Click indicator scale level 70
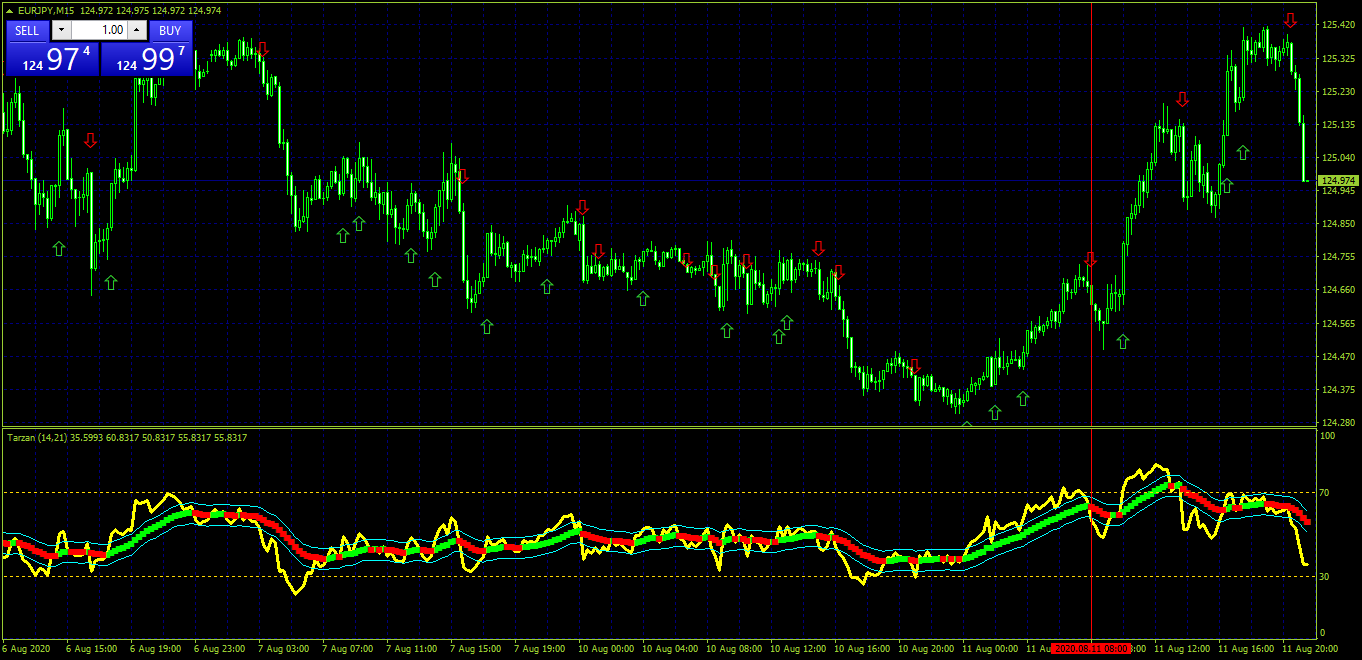The height and width of the screenshot is (660, 1362). 1326,493
